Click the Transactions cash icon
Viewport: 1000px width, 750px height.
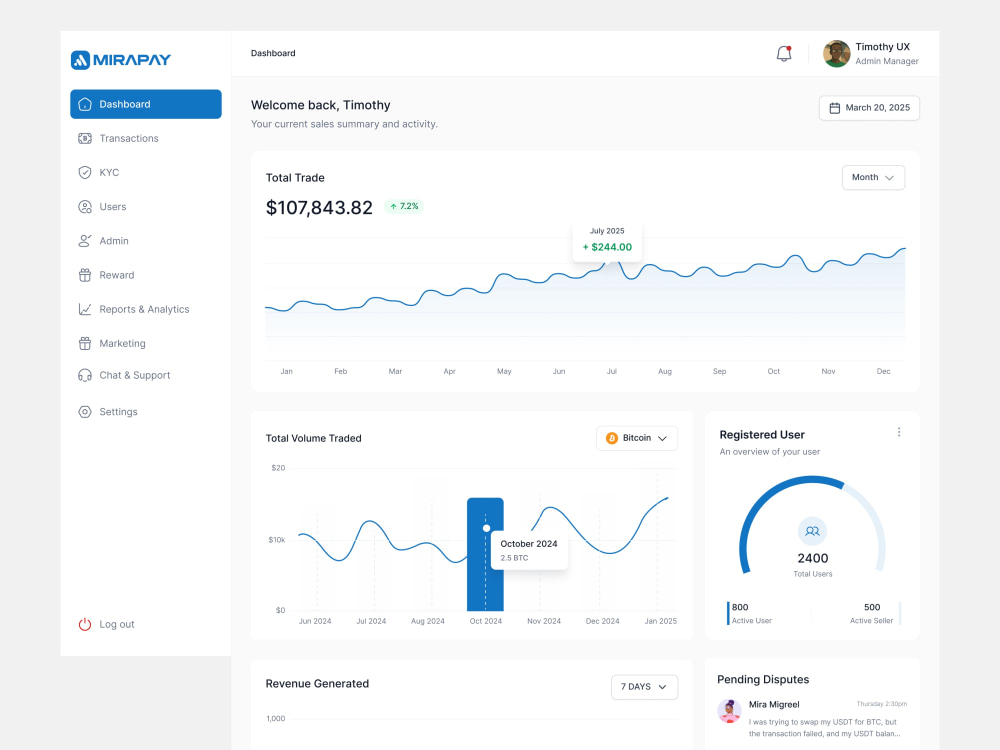click(85, 138)
